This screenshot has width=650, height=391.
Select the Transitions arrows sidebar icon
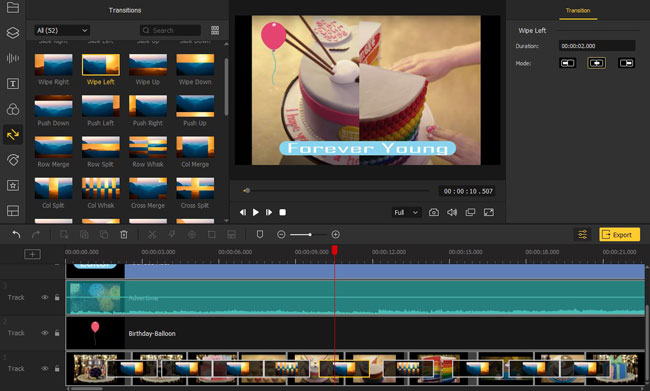[13, 134]
